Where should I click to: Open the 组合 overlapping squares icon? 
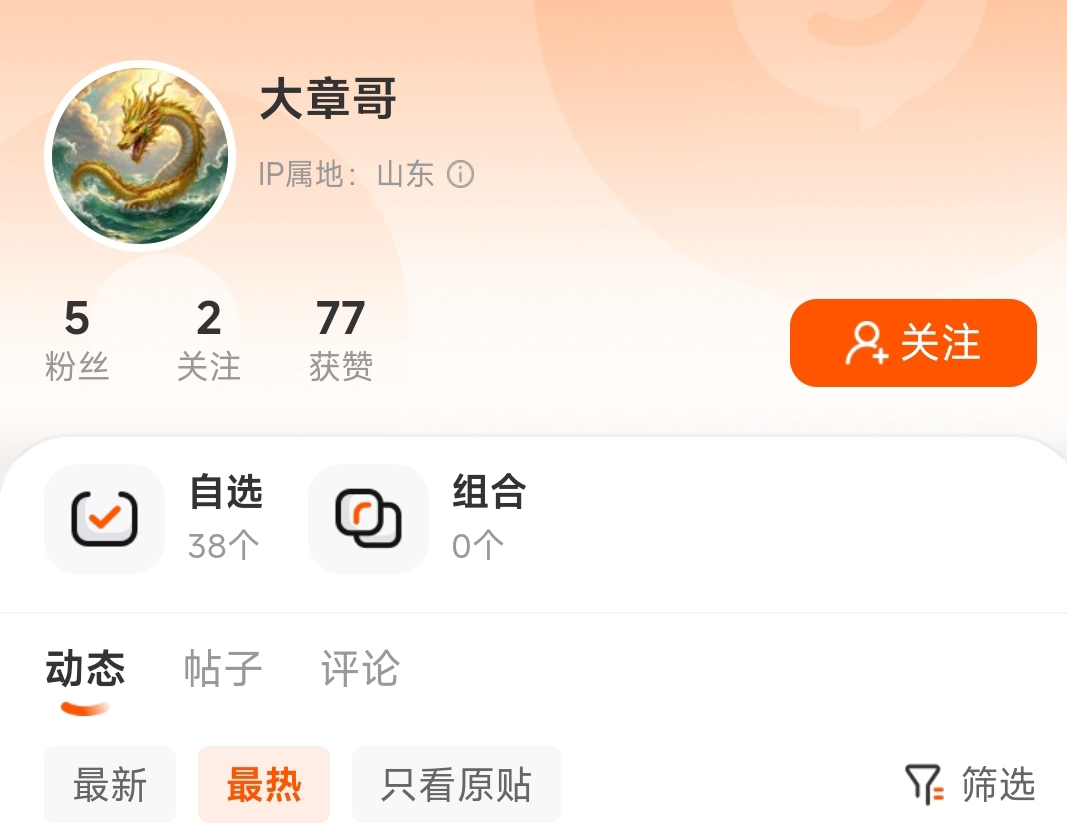pos(368,519)
